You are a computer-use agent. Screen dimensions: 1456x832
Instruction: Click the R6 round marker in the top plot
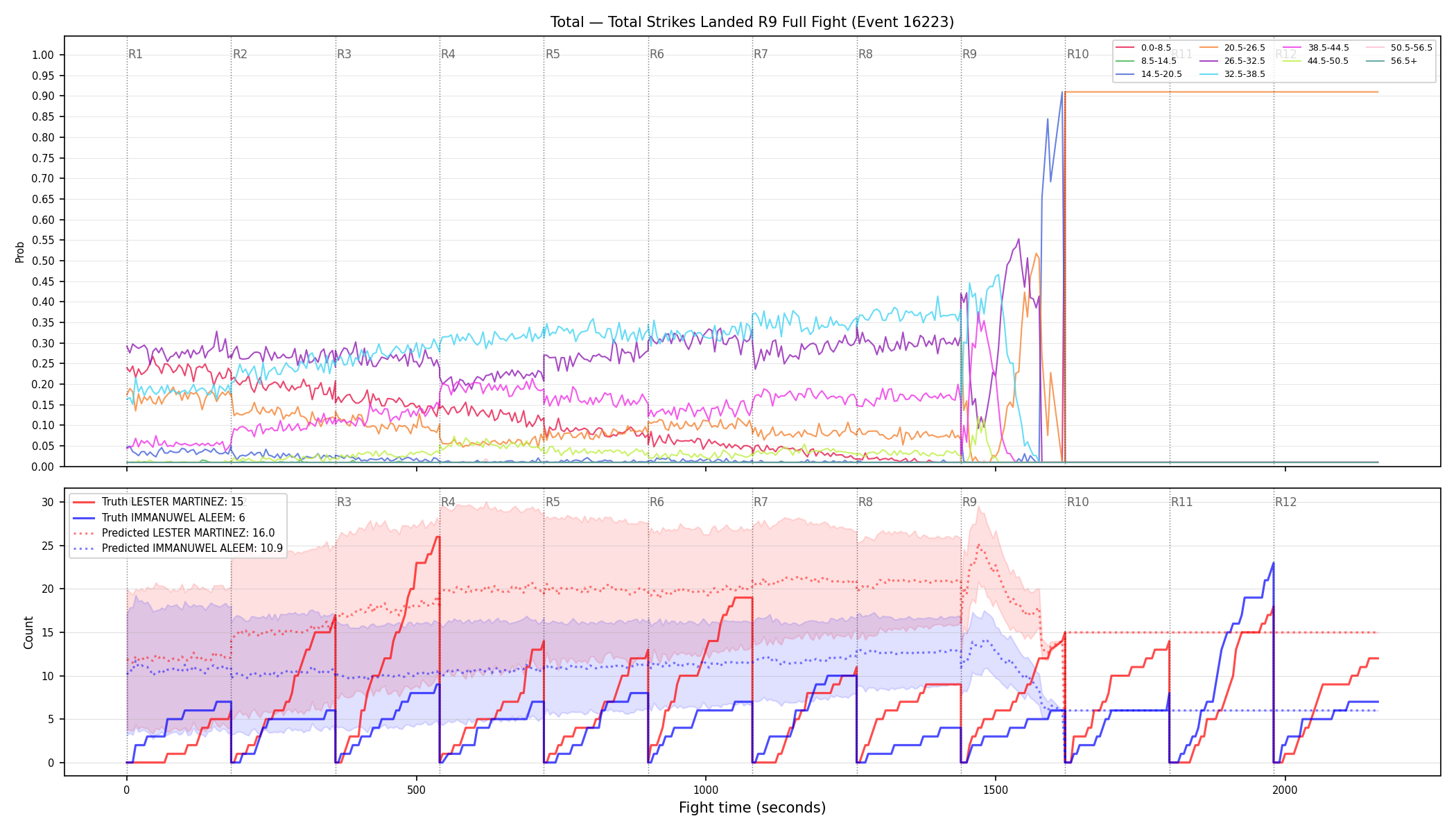(x=657, y=54)
